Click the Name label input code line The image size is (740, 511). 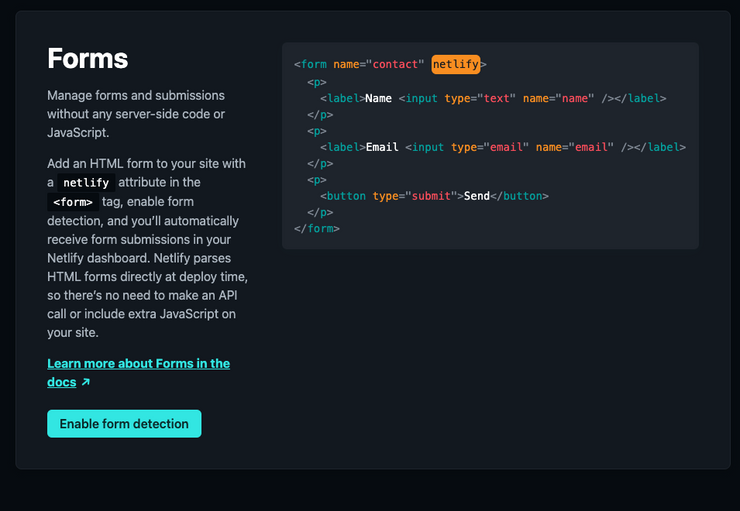493,98
